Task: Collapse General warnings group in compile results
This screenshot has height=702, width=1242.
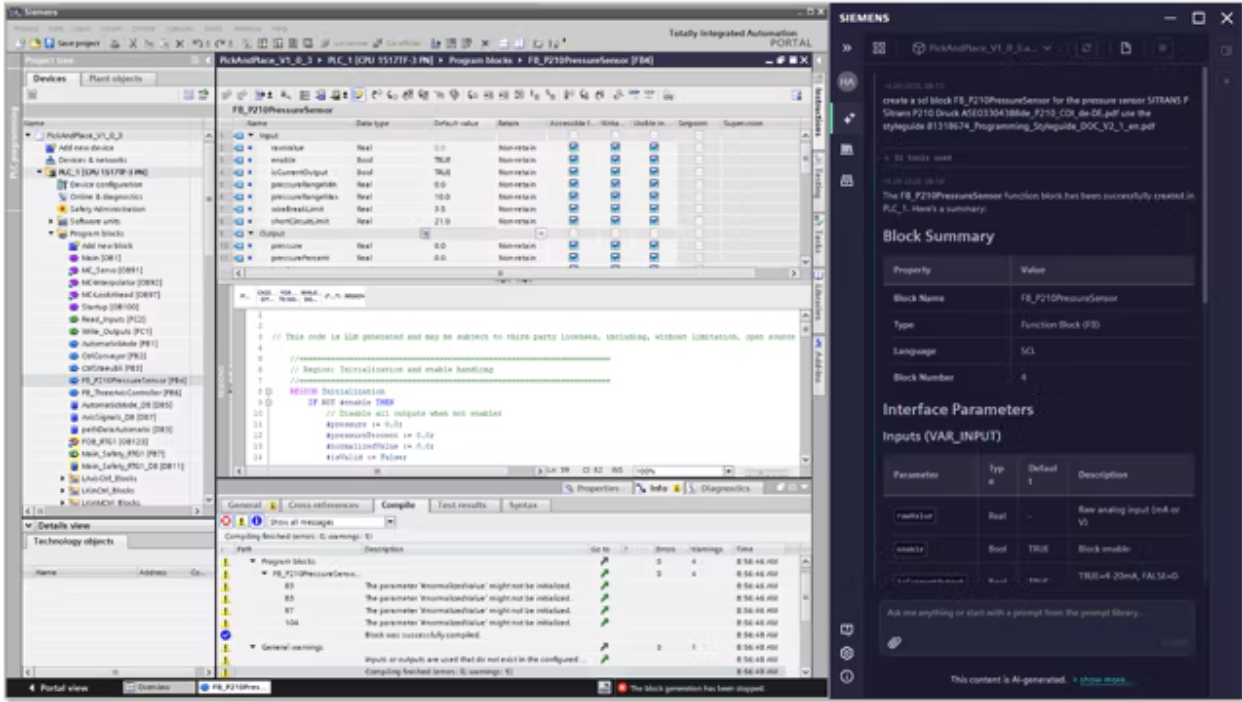Action: (x=253, y=647)
